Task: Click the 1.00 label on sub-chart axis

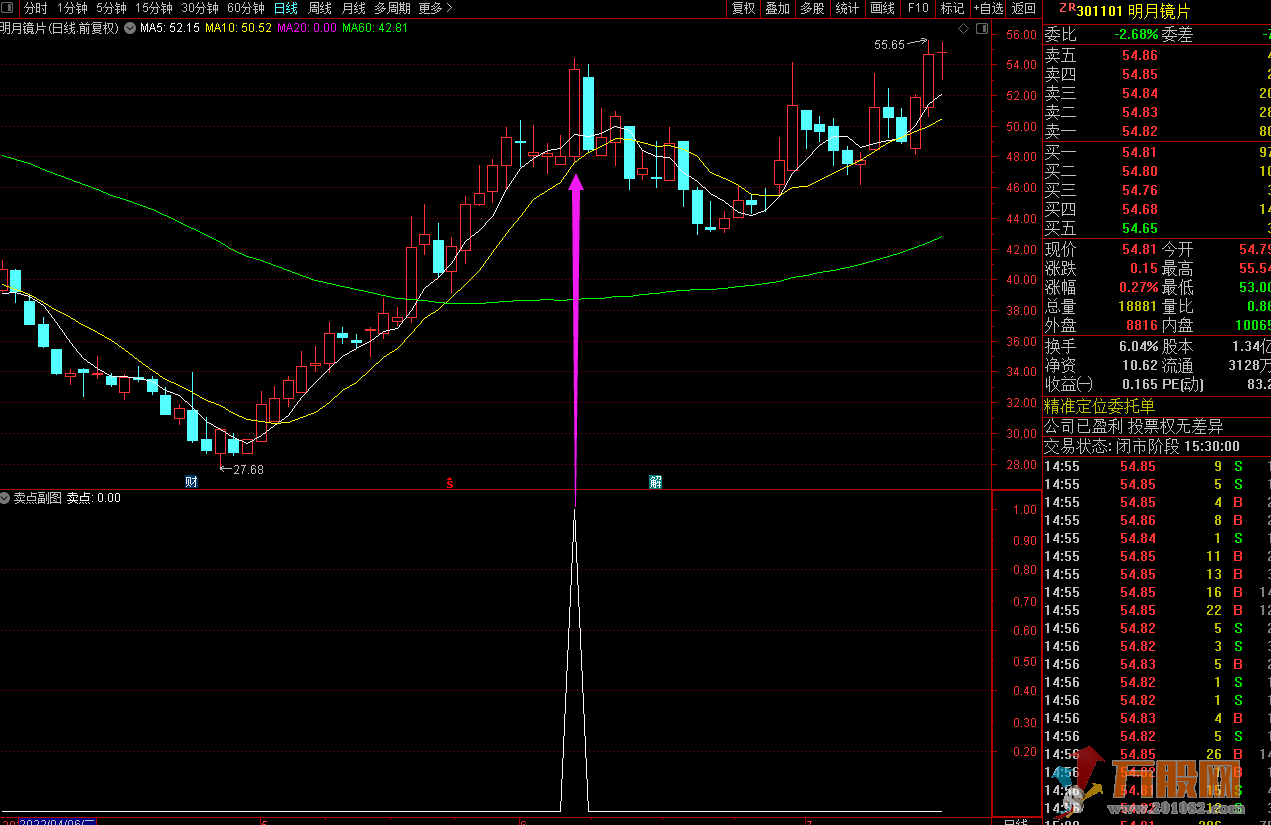Action: 1024,510
